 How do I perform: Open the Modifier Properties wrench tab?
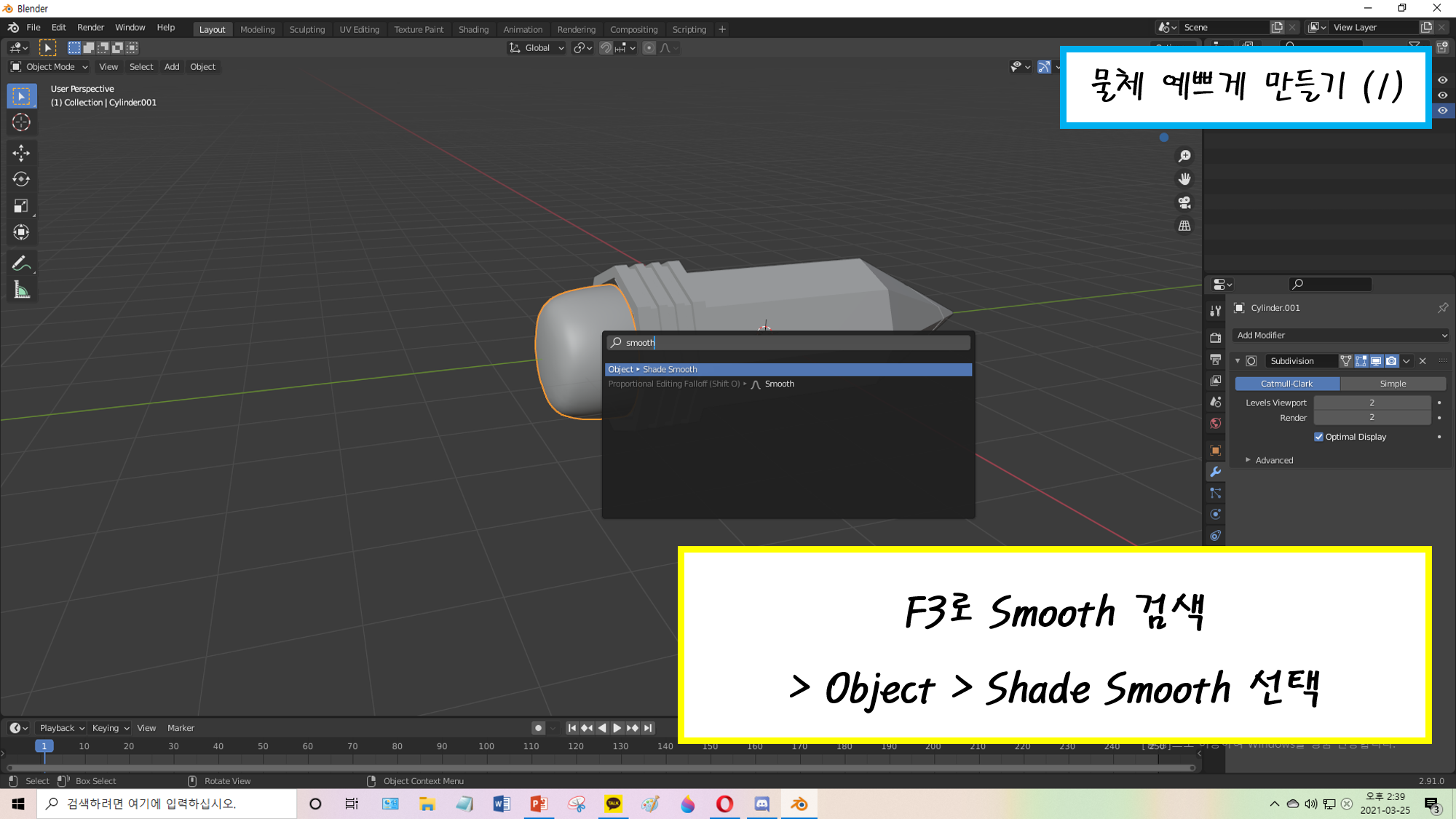point(1215,472)
